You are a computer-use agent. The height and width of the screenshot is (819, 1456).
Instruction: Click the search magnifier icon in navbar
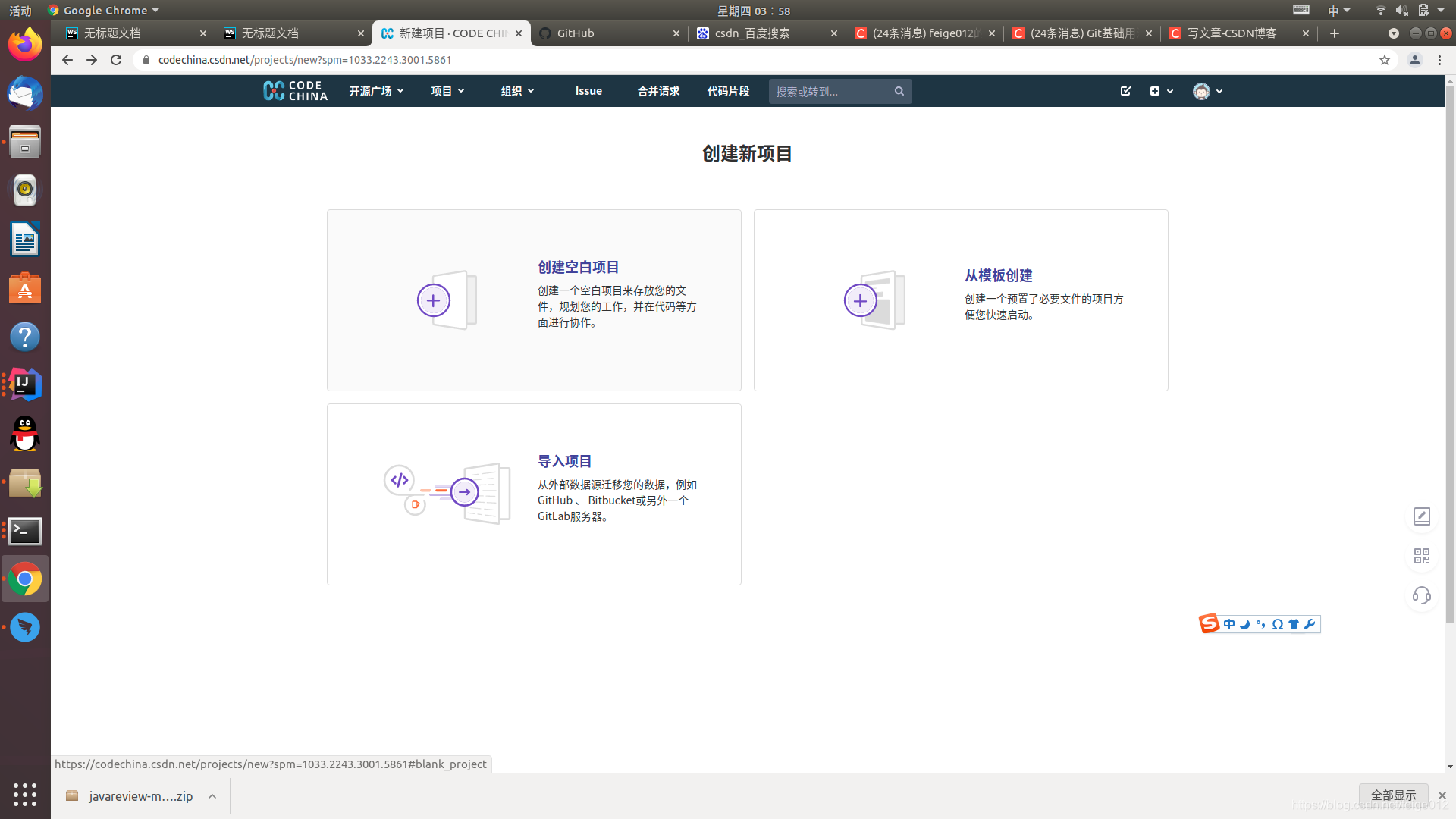pos(899,91)
